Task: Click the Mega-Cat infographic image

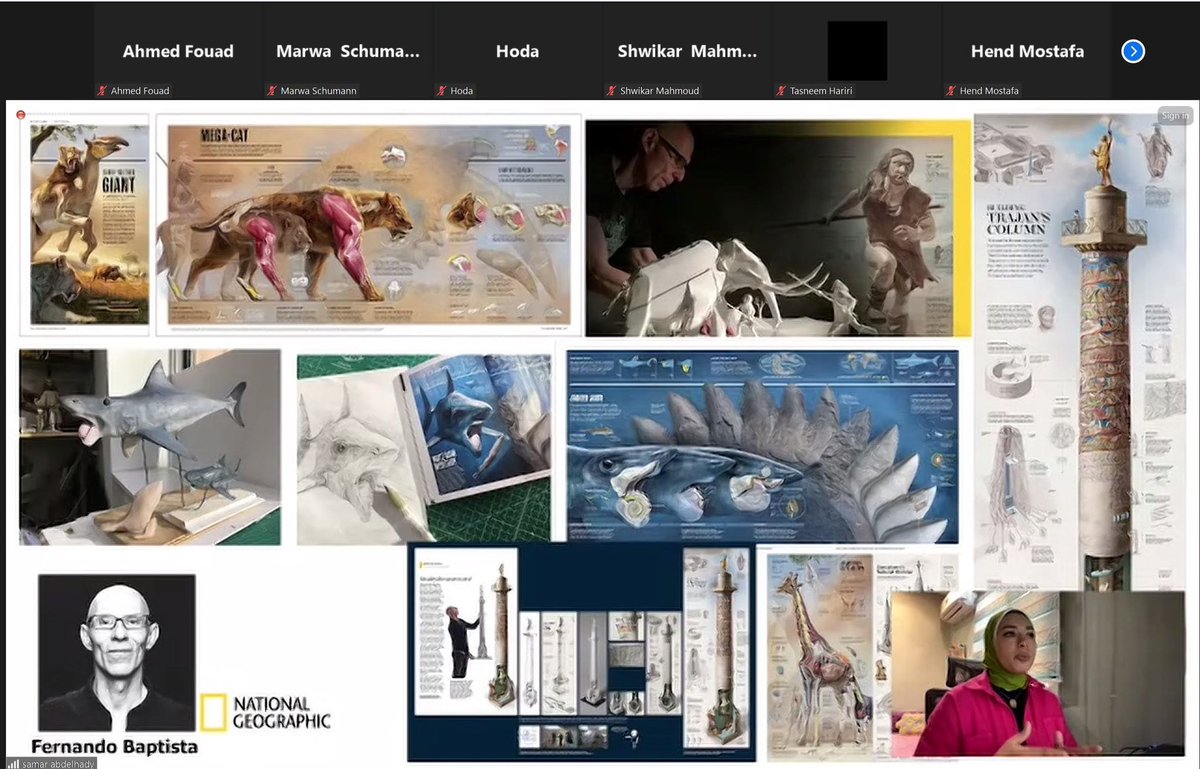Action: pyautogui.click(x=369, y=224)
